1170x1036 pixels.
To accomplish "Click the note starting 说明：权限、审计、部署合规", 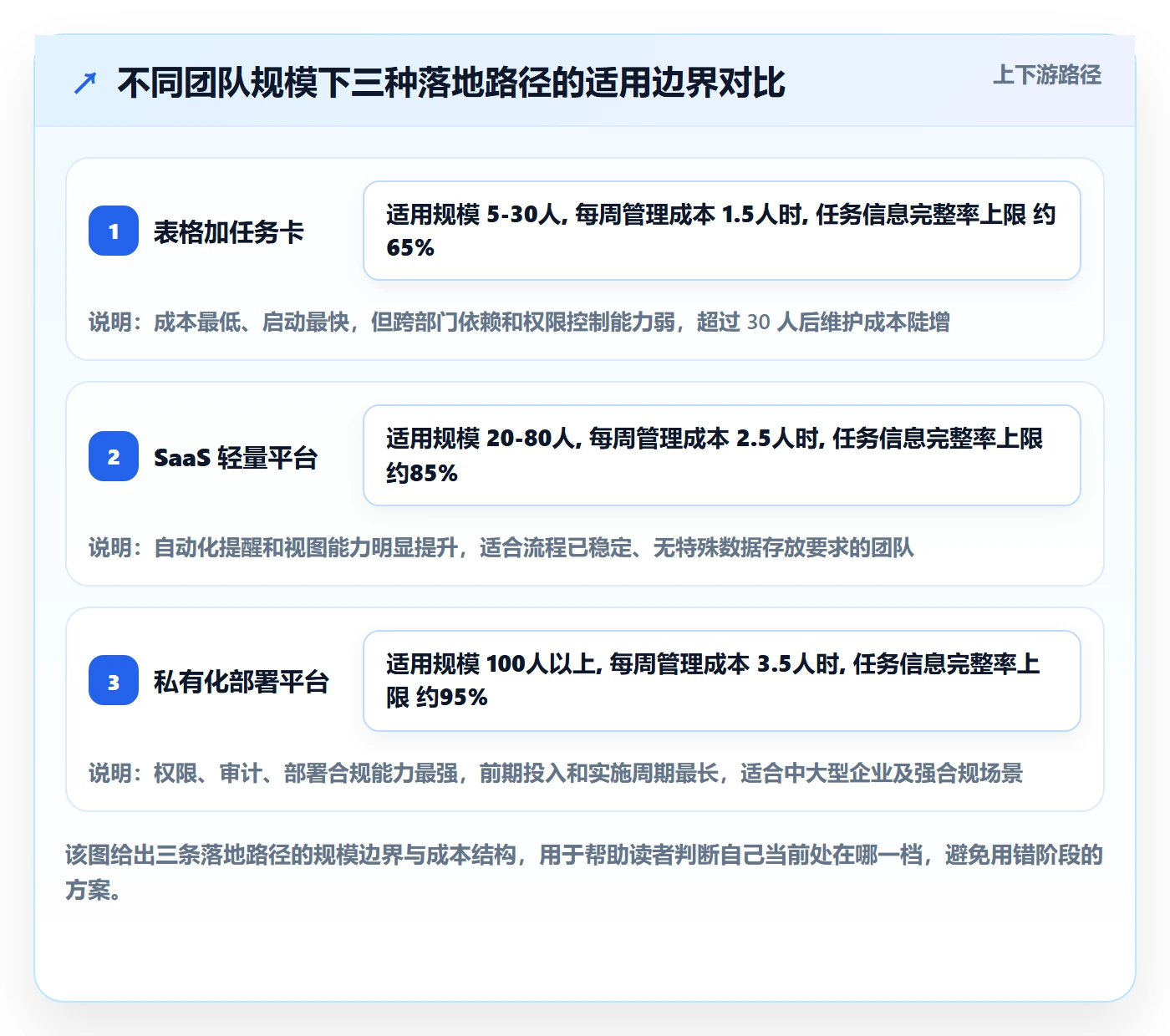I will pyautogui.click(x=556, y=774).
